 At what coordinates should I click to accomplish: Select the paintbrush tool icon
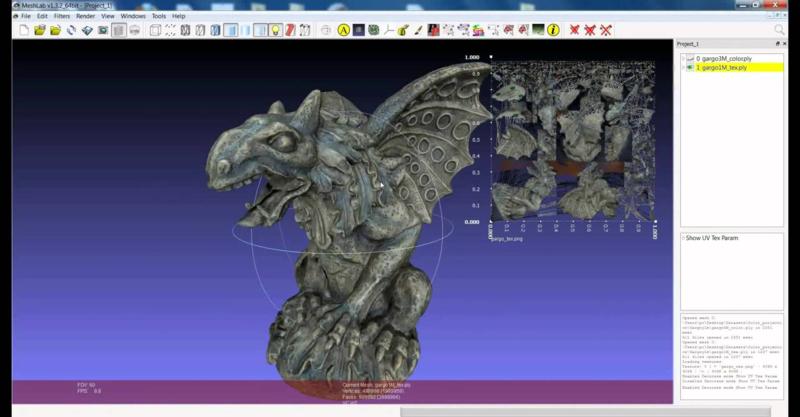coord(418,30)
